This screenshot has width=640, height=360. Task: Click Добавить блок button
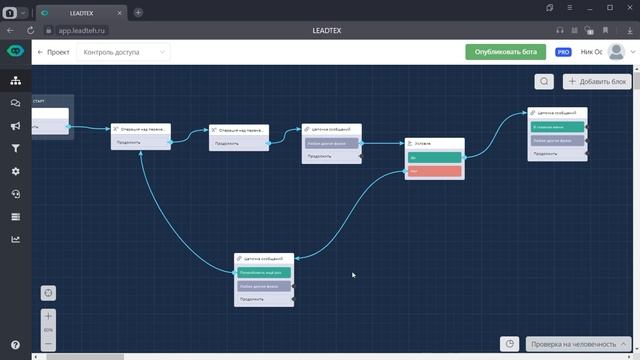(x=597, y=81)
